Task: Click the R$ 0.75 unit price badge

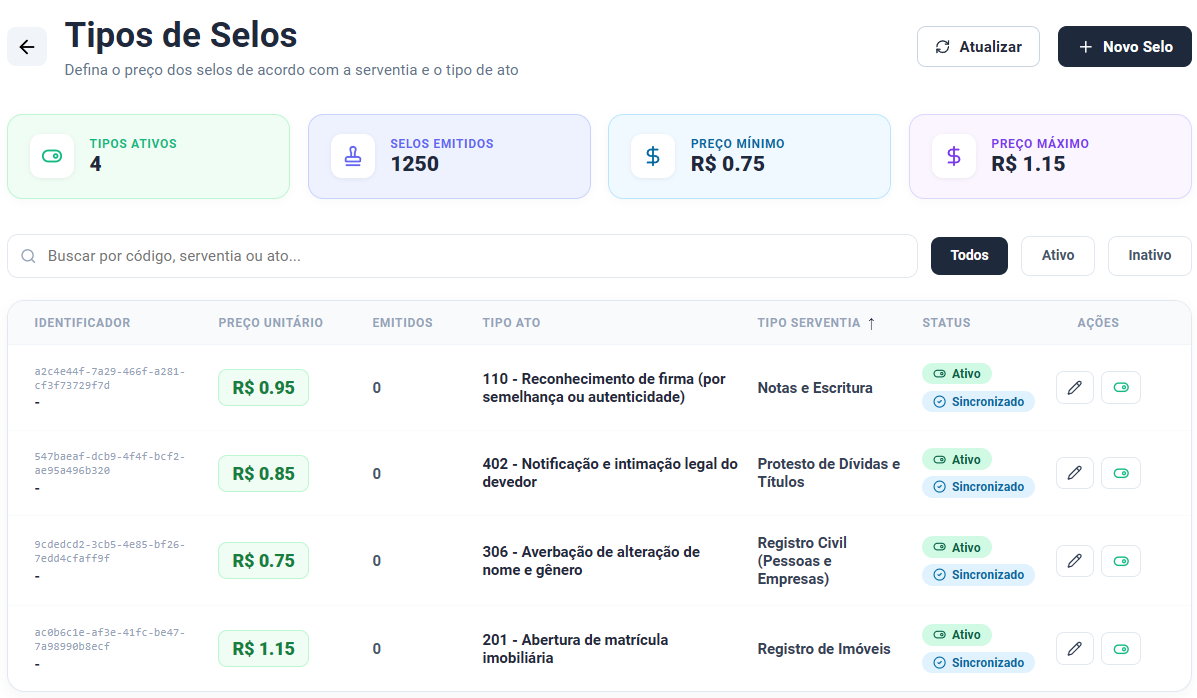Action: click(x=263, y=561)
